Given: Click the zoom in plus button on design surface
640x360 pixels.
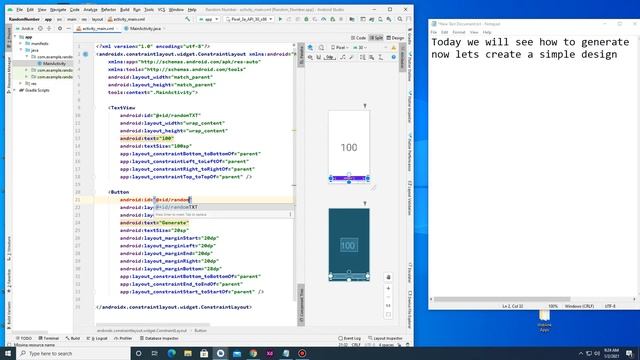Looking at the screenshot, I should 388,288.
